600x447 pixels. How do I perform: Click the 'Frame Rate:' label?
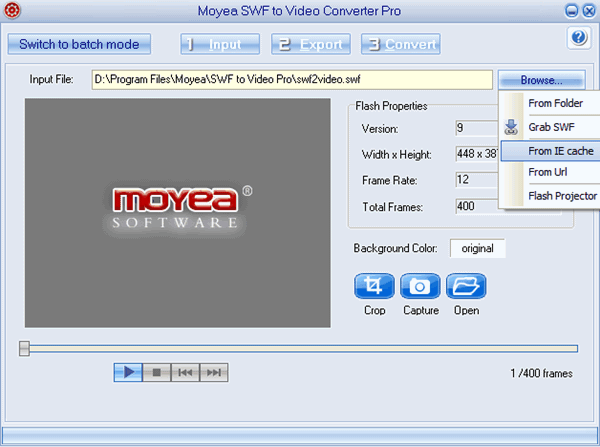coord(389,180)
